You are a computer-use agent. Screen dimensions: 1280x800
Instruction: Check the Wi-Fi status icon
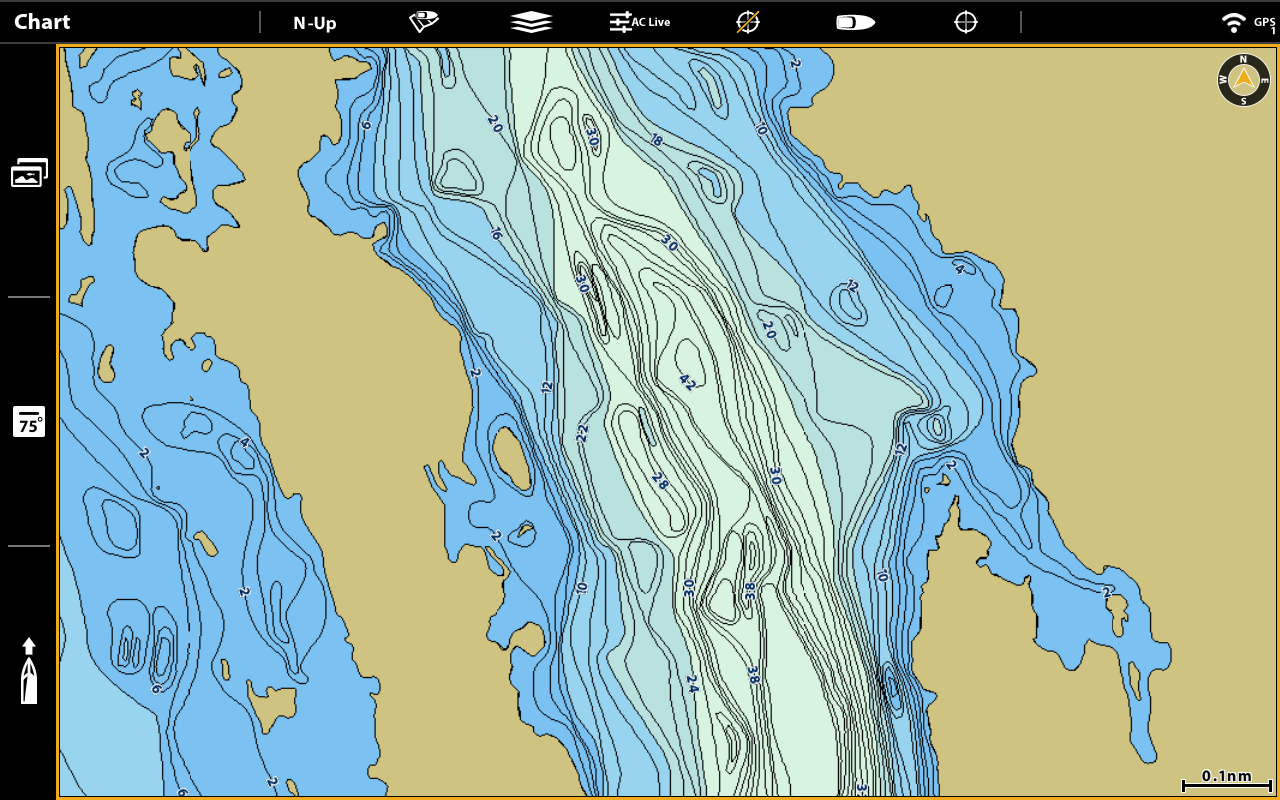pos(1234,22)
